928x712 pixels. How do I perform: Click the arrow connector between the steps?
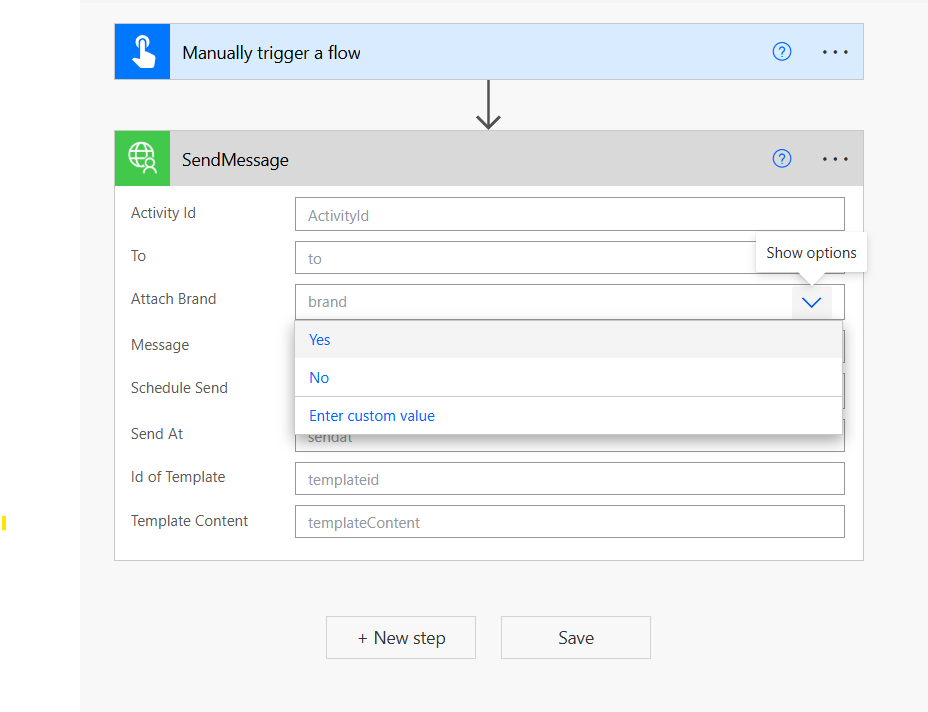pos(488,105)
